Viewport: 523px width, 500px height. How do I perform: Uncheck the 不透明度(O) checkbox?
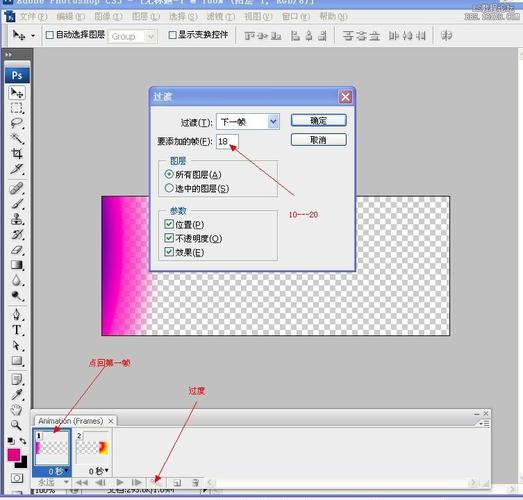coord(169,238)
